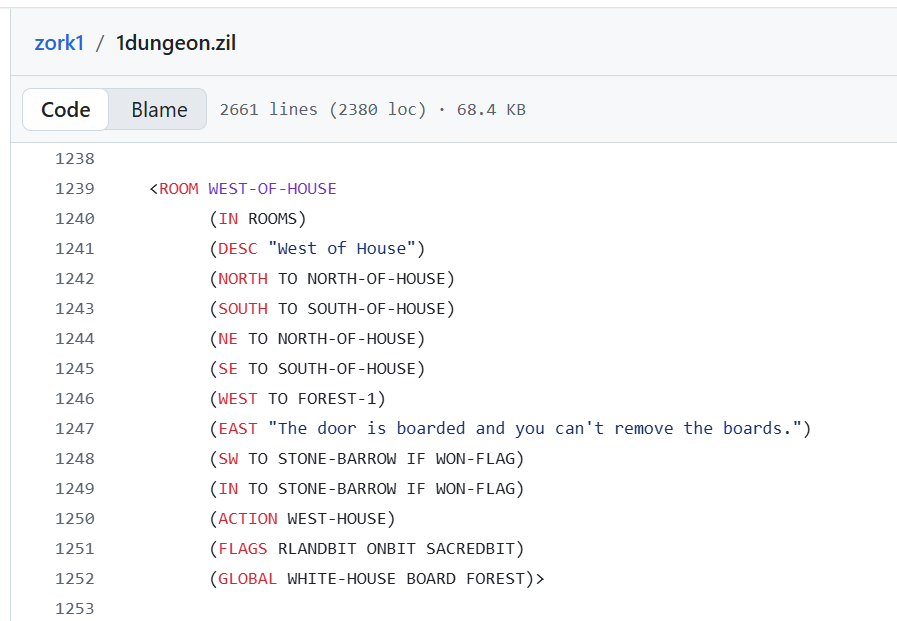The image size is (897, 621).
Task: Click NORTH-OF-HOUSE on the NORTH line
Action: 376,279
